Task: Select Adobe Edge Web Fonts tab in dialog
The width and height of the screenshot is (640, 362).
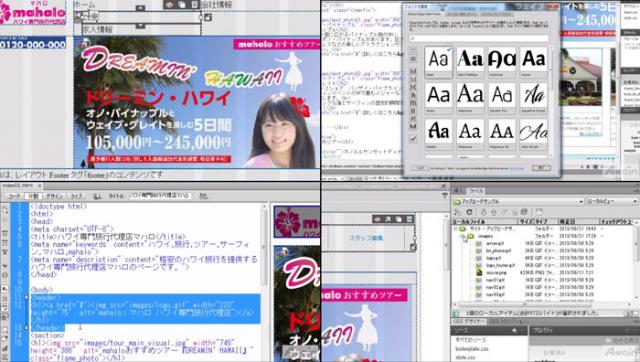Action: pos(425,14)
